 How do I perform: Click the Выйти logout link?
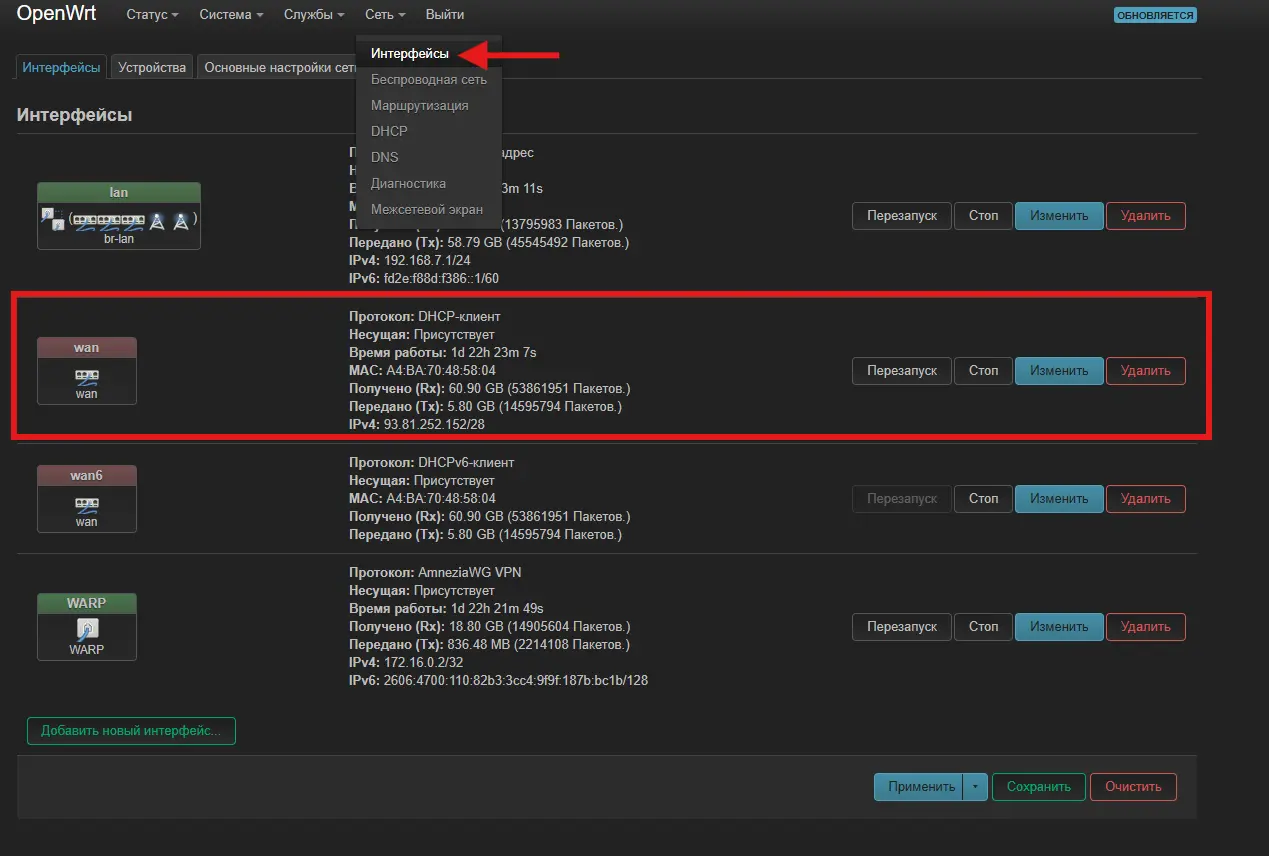click(444, 15)
